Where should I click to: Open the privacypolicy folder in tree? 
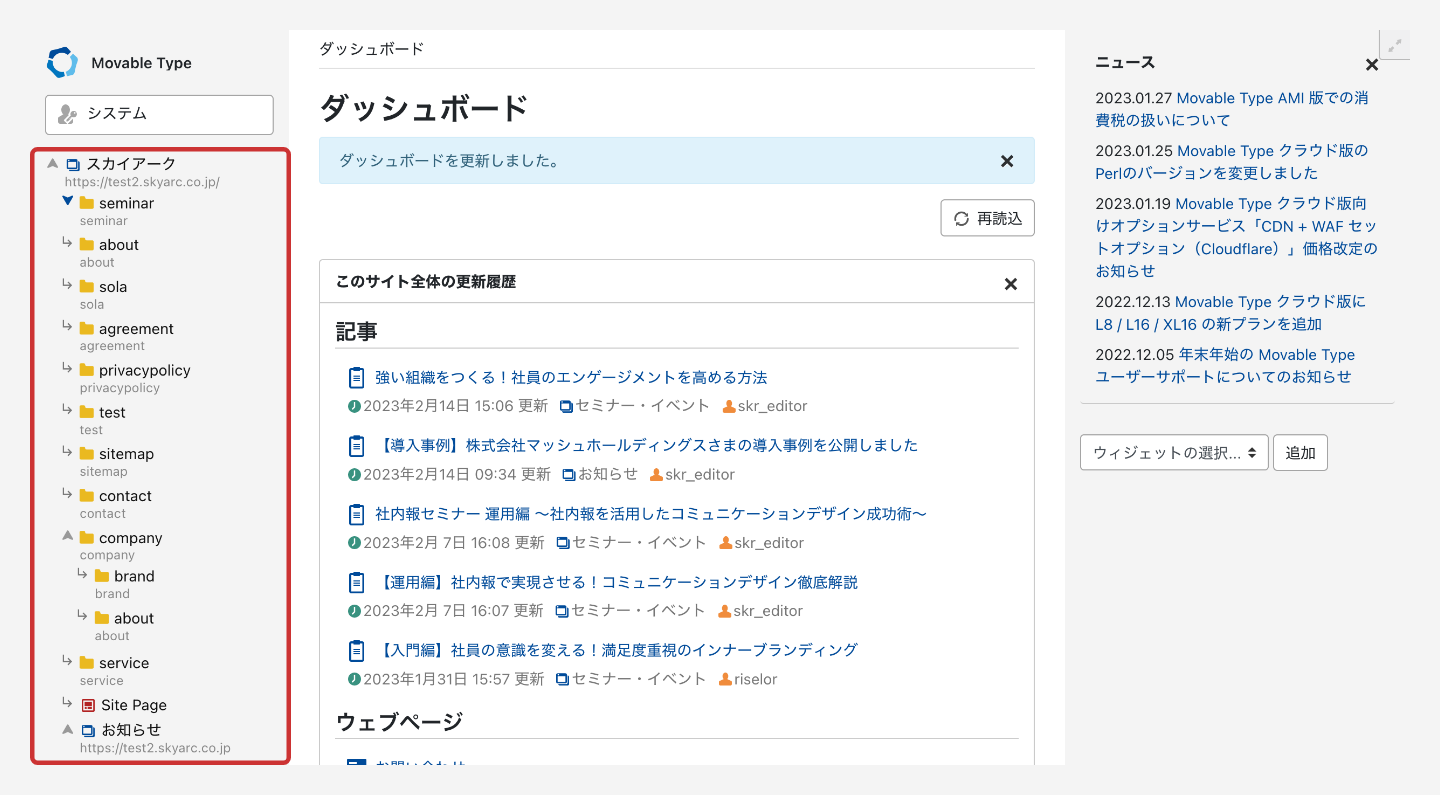point(144,370)
